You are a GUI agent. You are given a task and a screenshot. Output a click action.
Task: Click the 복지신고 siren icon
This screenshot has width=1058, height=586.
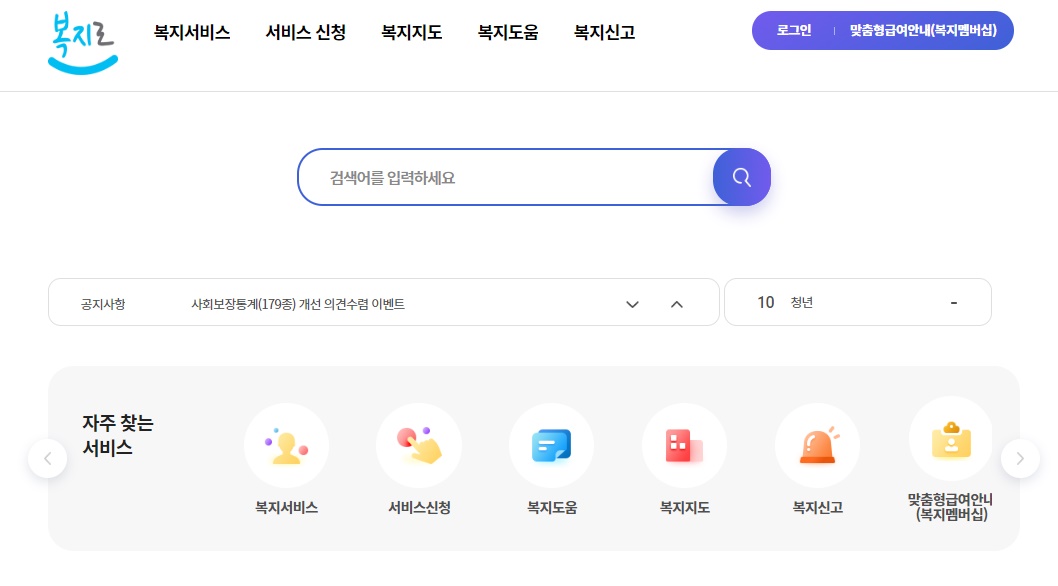pos(817,445)
